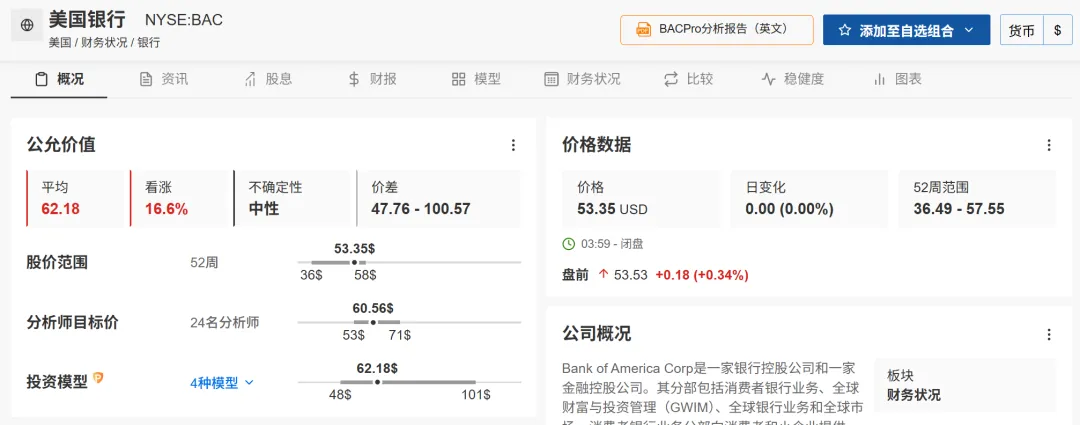
Task: Click the 不确定性 中性 card
Action: (292, 198)
